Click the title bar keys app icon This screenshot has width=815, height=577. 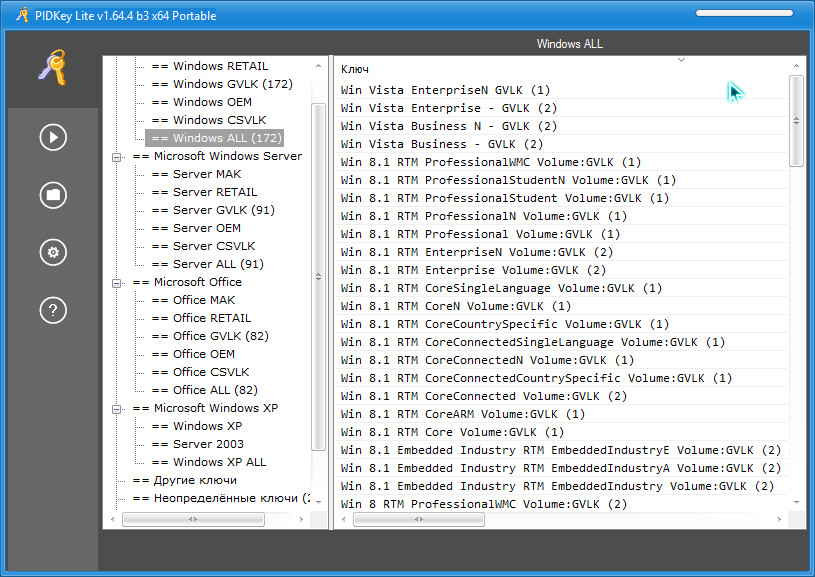pos(22,15)
